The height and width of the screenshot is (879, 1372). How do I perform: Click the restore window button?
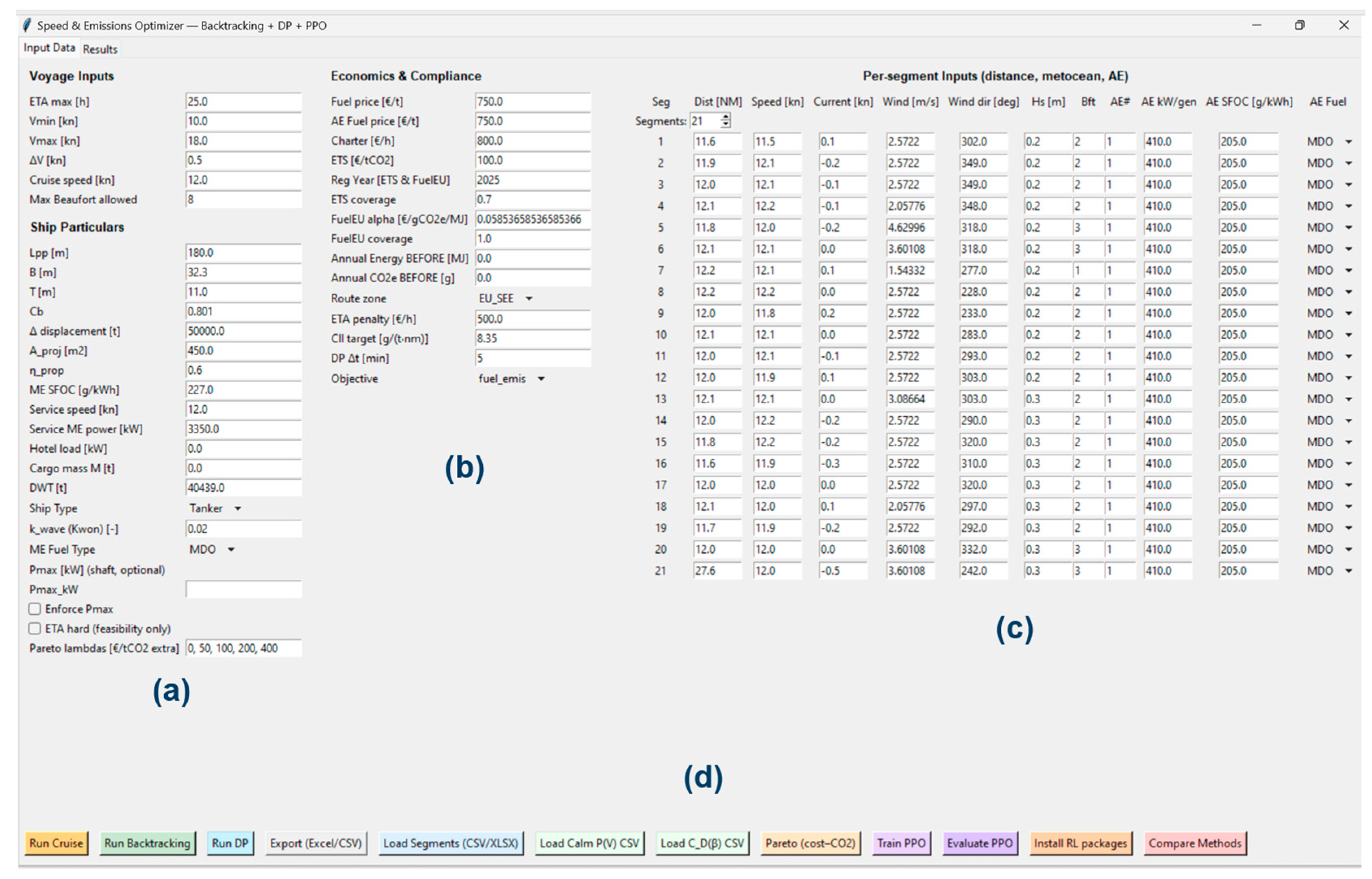coord(1300,25)
